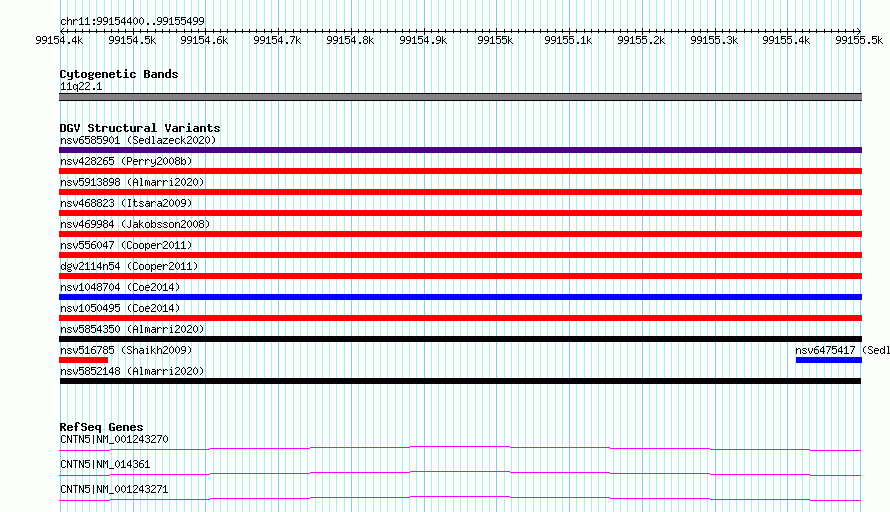Click the short blue nsv6475417 bar

click(829, 360)
